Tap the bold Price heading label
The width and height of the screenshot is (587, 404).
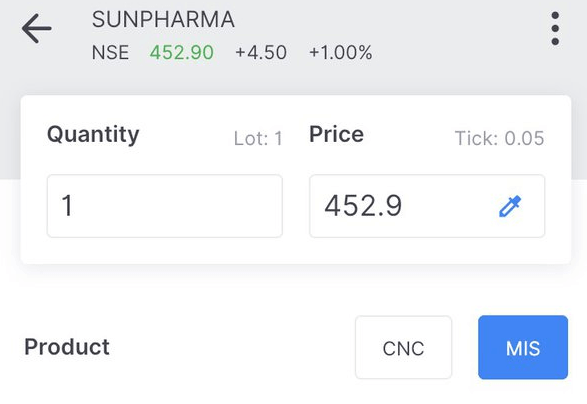(x=337, y=134)
